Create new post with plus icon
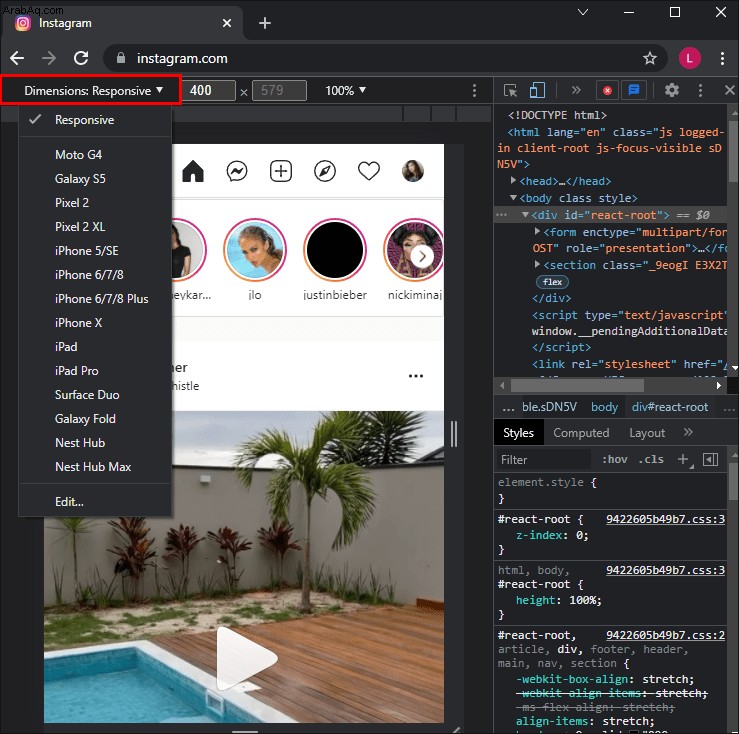The image size is (739, 734). (280, 171)
